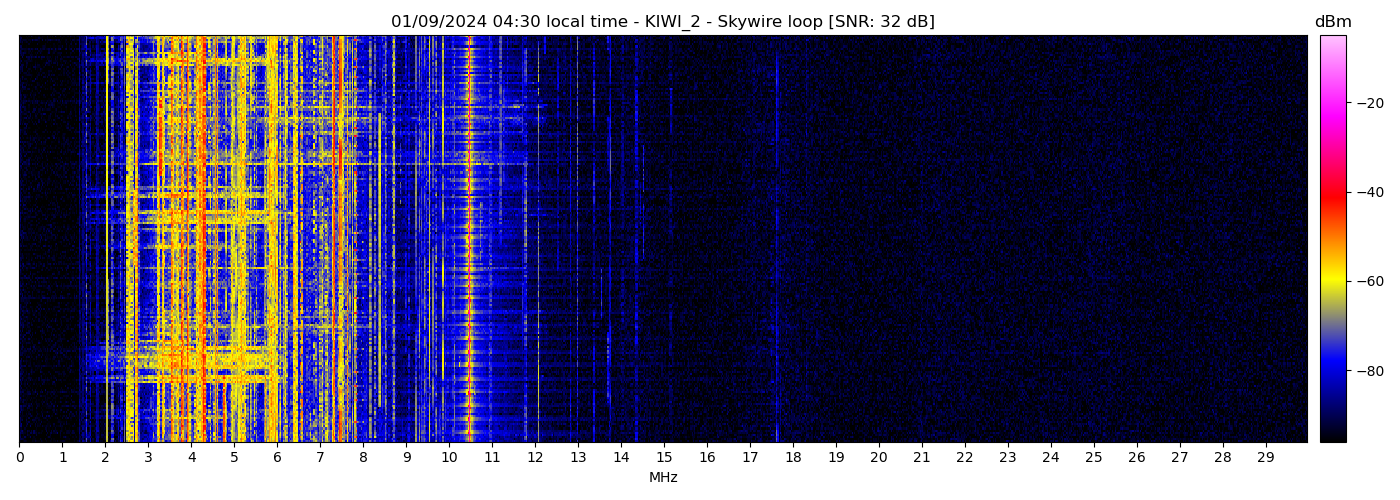Click the 10 MHz axis tick label

coord(449,458)
